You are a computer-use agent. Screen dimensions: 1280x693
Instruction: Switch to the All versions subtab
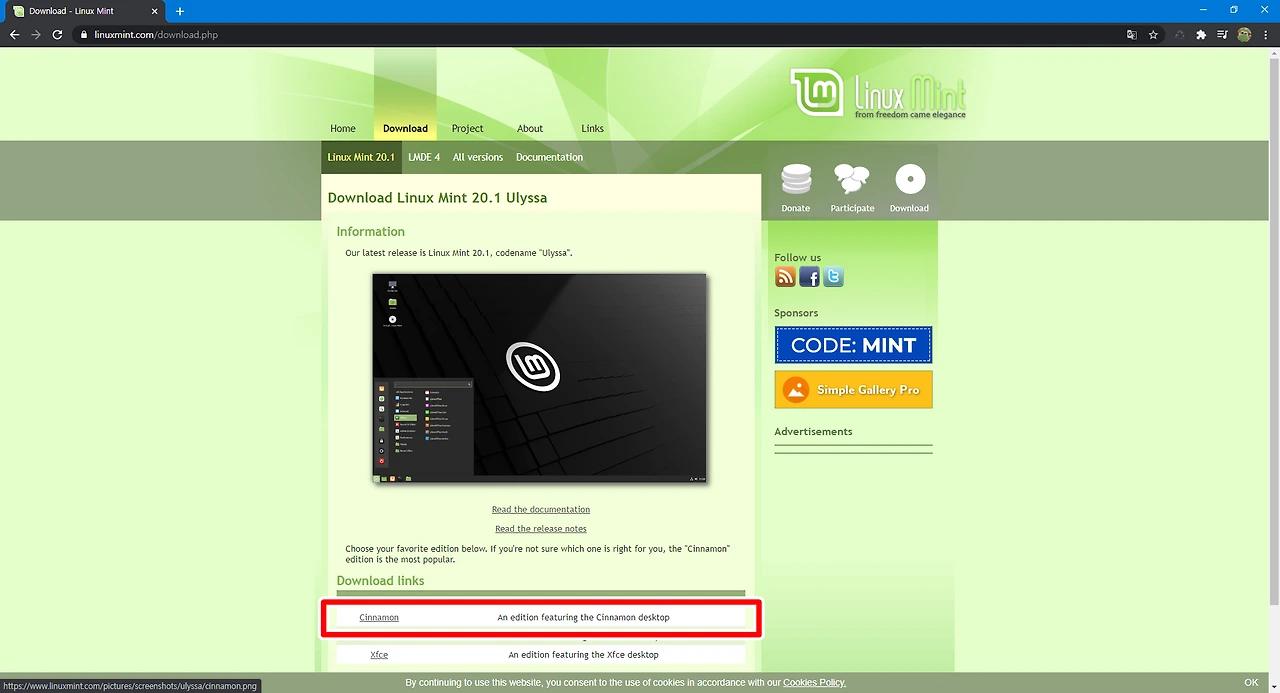(478, 157)
